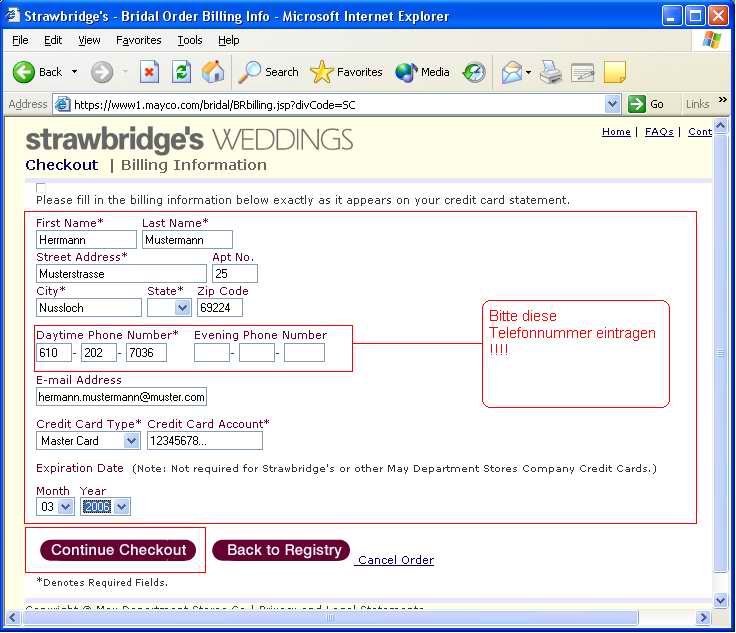Open the address bar URL dropdown
Screen dimensions: 736x633
click(x=612, y=104)
